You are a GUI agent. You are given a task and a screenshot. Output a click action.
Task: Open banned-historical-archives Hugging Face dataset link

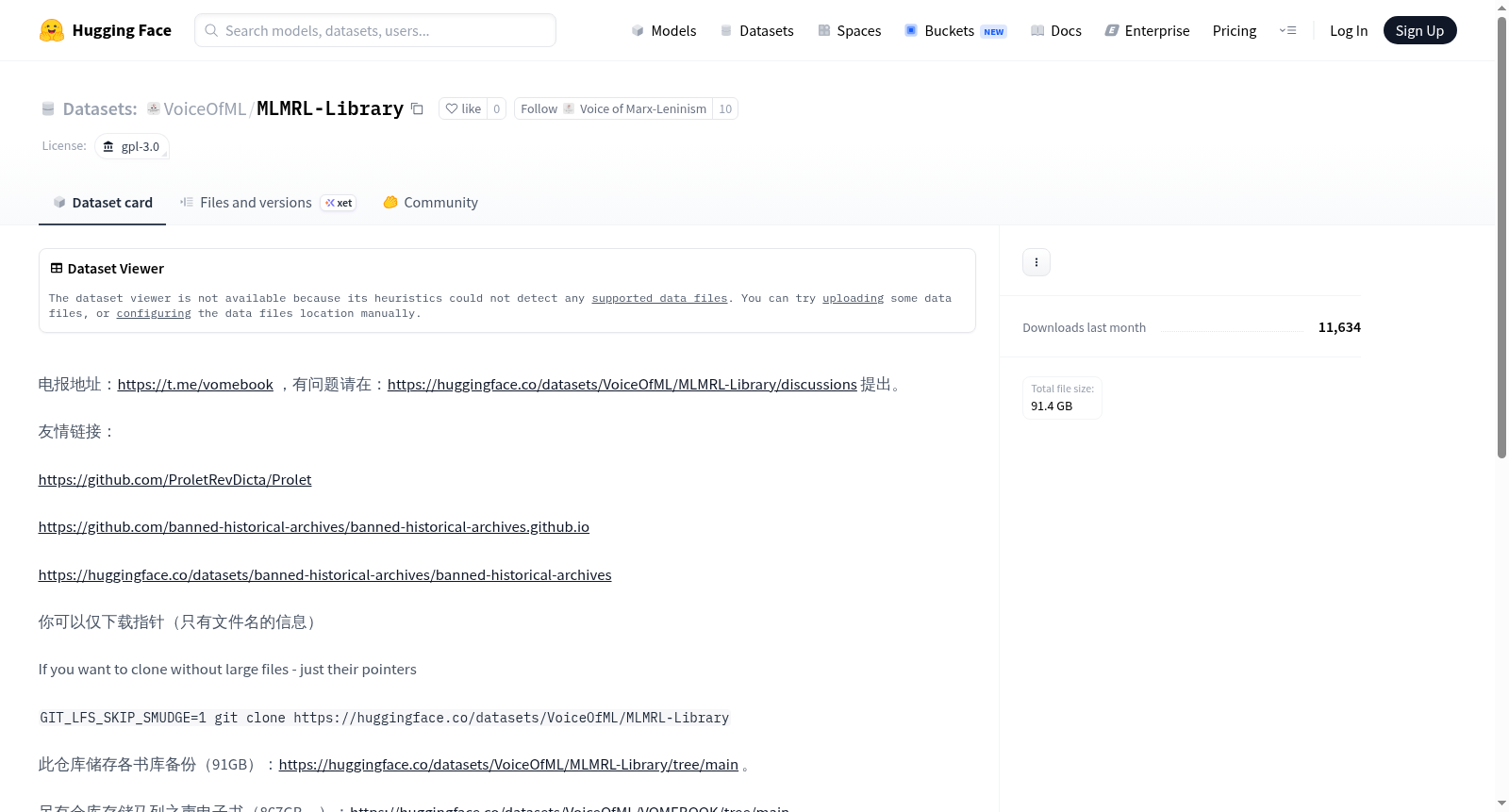pos(324,574)
